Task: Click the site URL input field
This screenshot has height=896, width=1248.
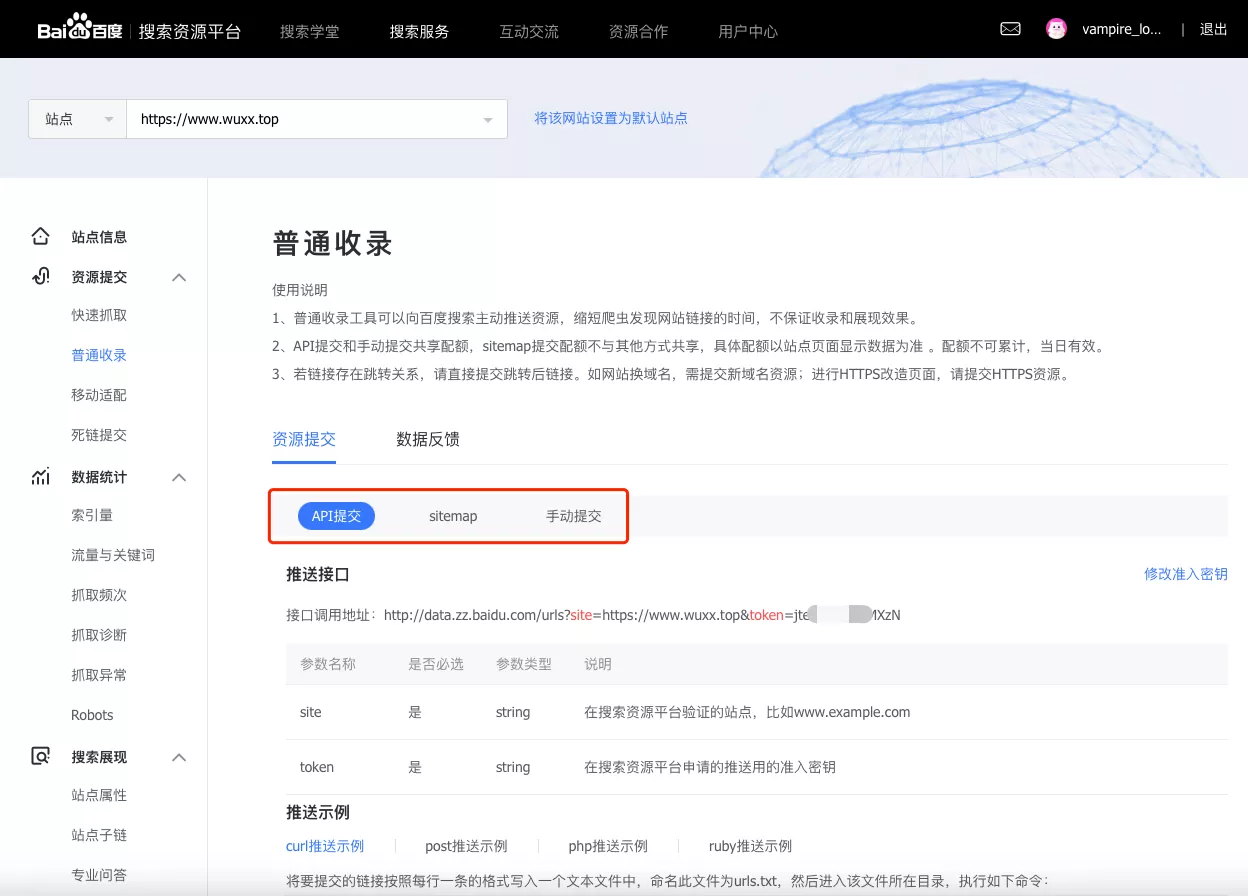Action: point(317,119)
